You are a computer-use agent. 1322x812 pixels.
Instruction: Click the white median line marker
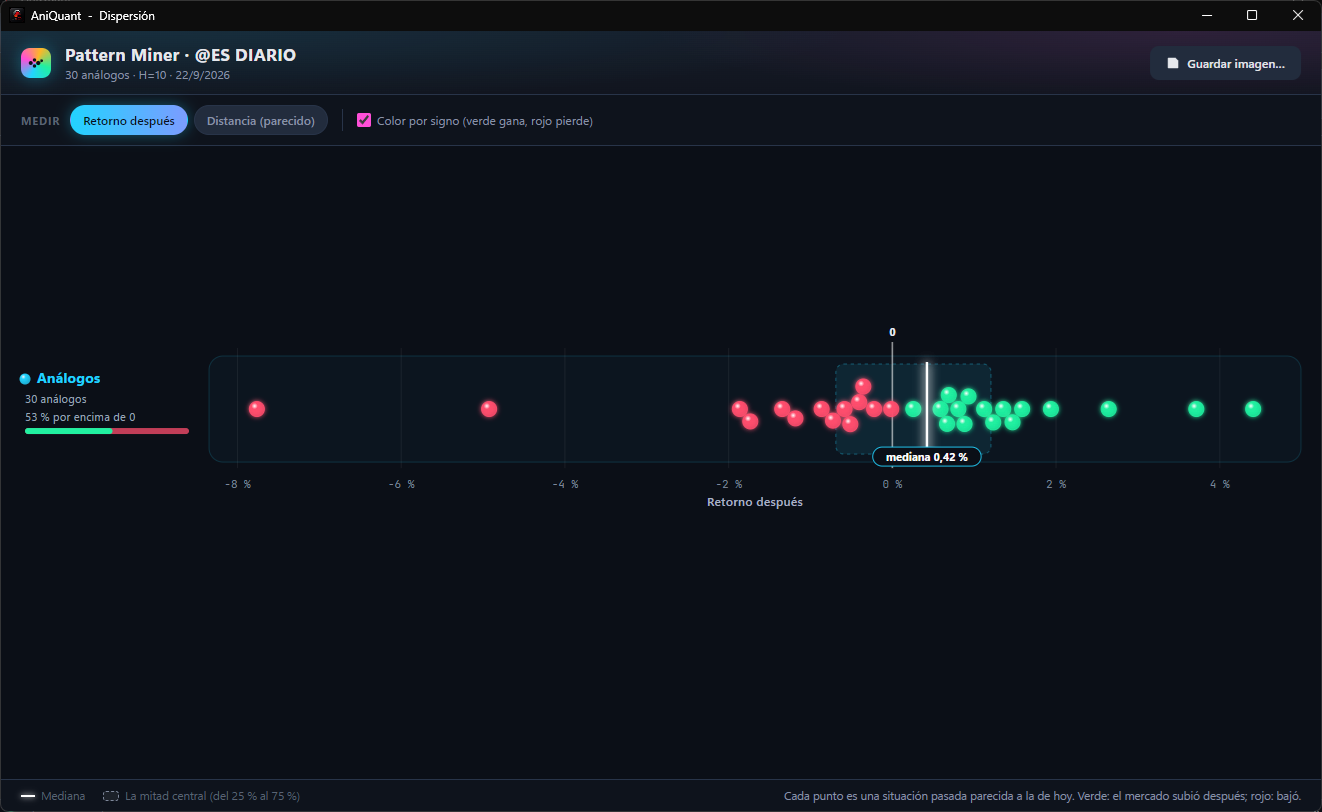pyautogui.click(x=927, y=404)
